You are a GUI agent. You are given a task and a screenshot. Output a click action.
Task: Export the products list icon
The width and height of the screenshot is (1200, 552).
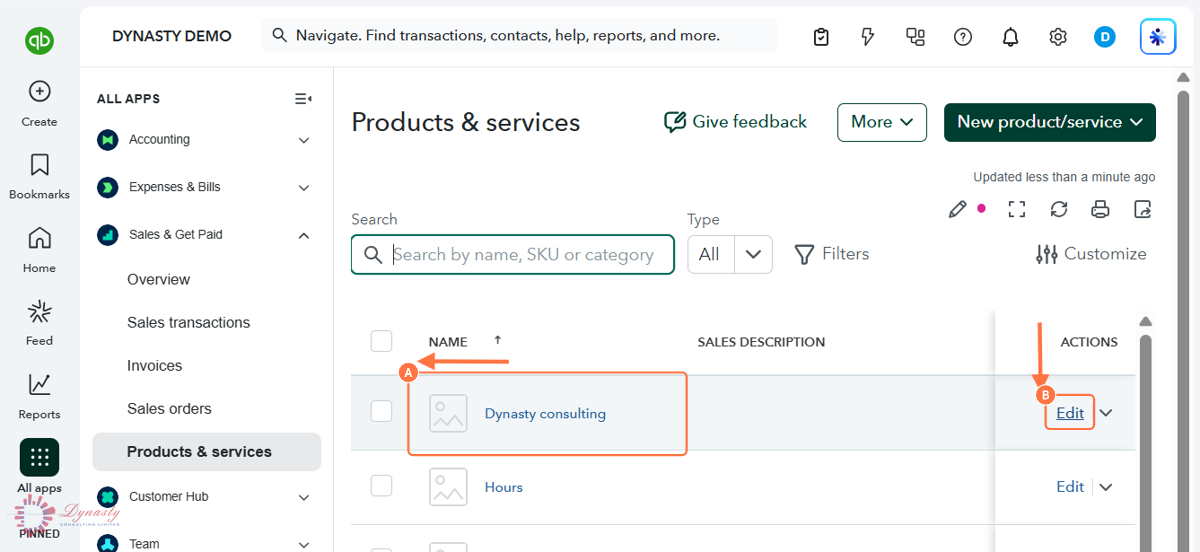[1143, 209]
